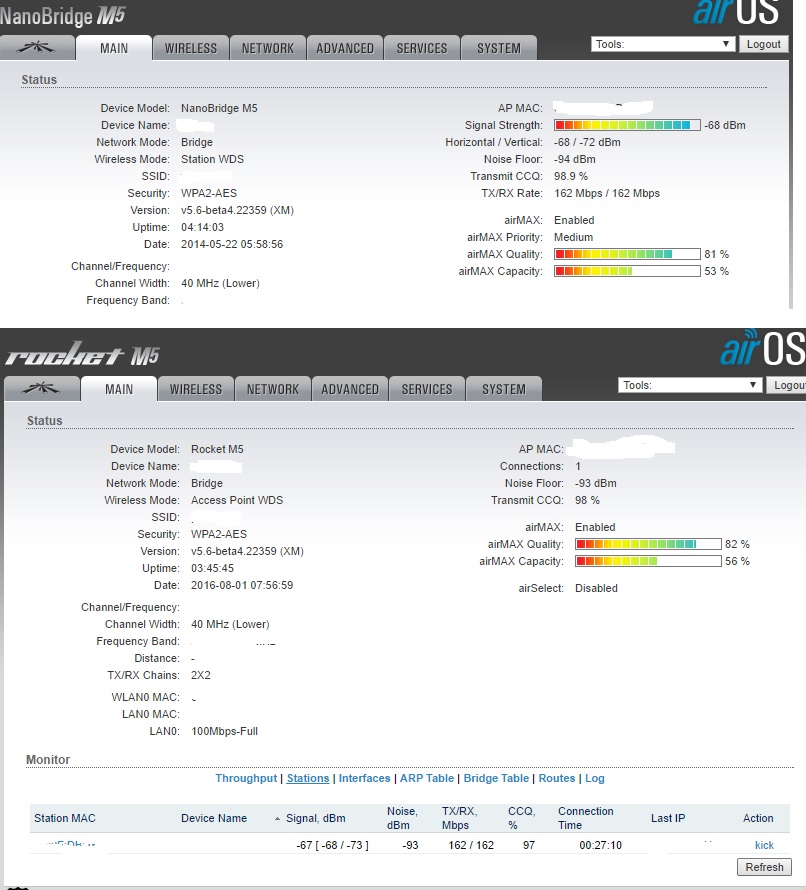Open the Routes monitor link
The width and height of the screenshot is (806, 890).
[x=557, y=778]
